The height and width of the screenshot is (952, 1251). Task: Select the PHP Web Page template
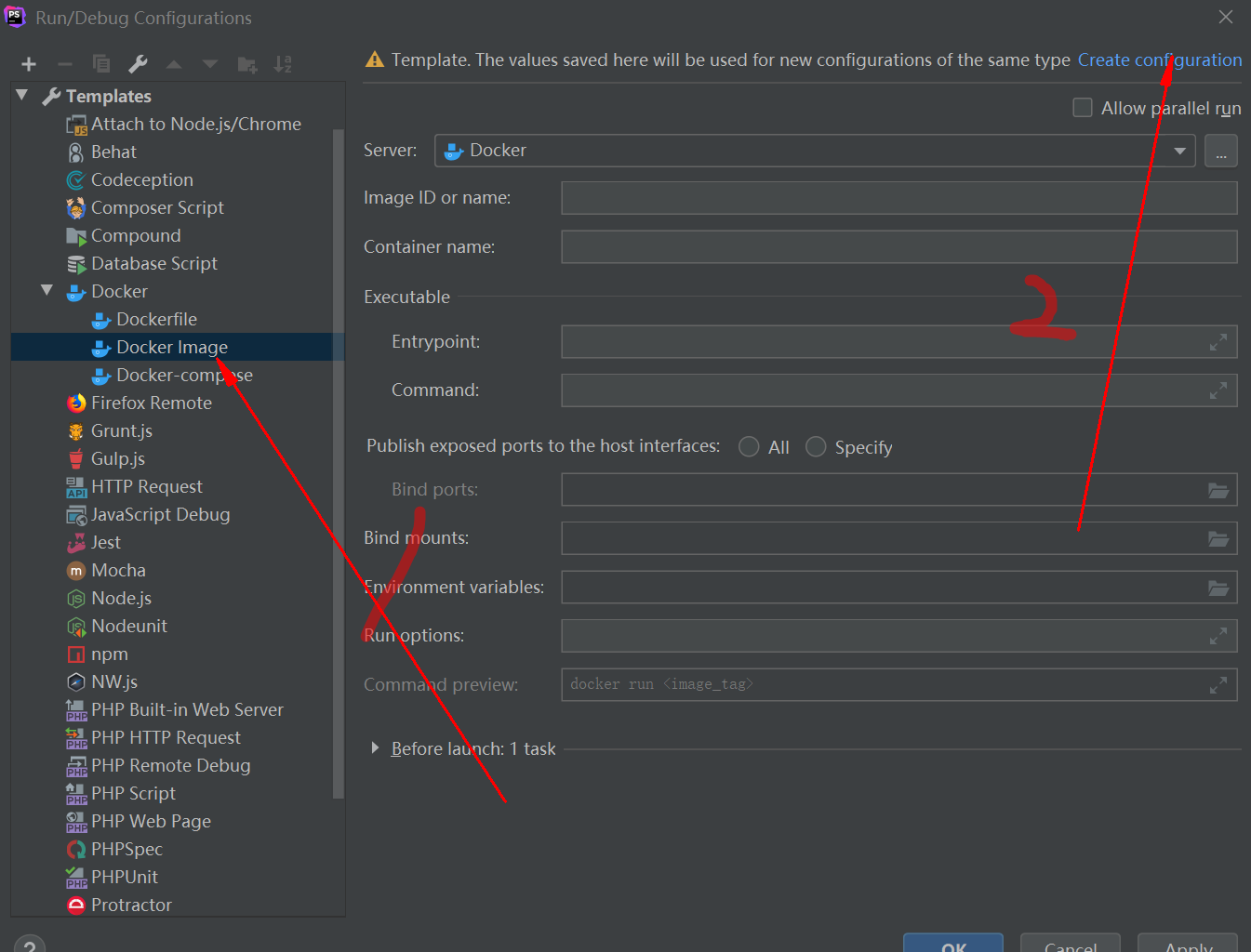click(x=177, y=822)
